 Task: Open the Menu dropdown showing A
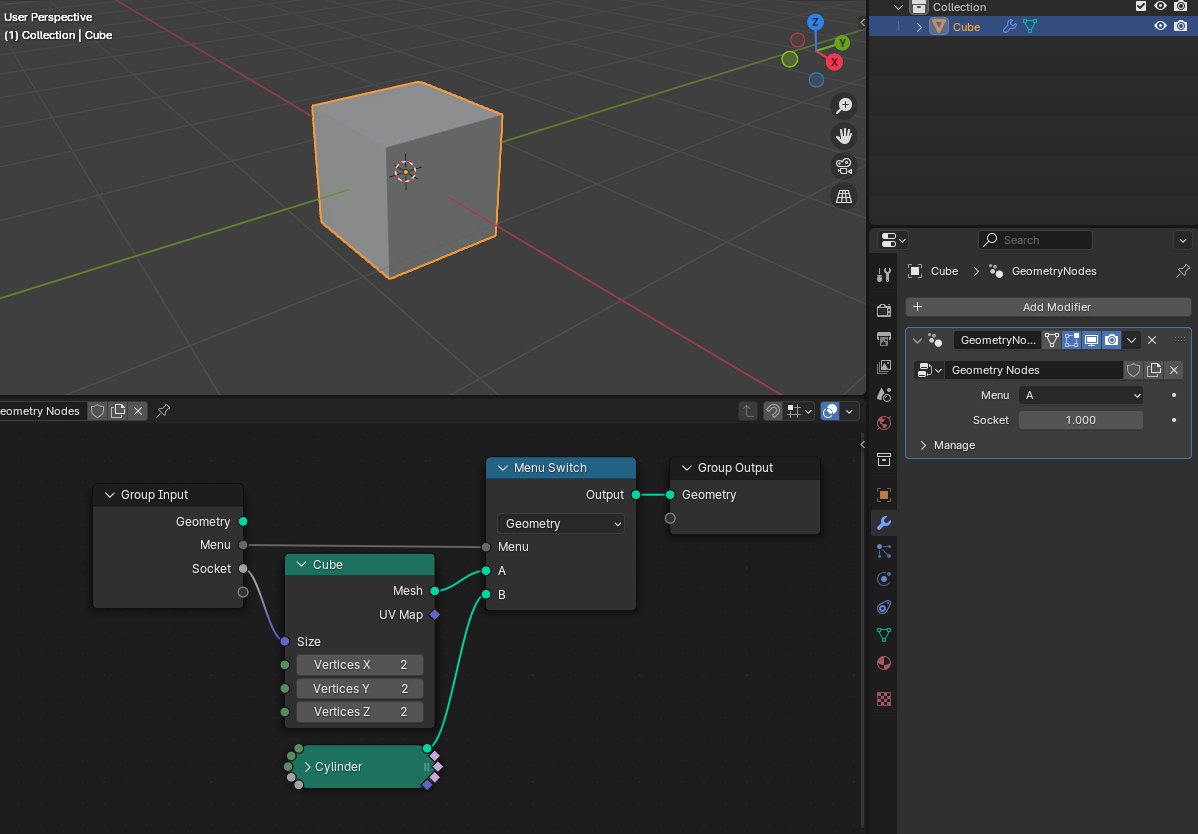pos(1080,396)
